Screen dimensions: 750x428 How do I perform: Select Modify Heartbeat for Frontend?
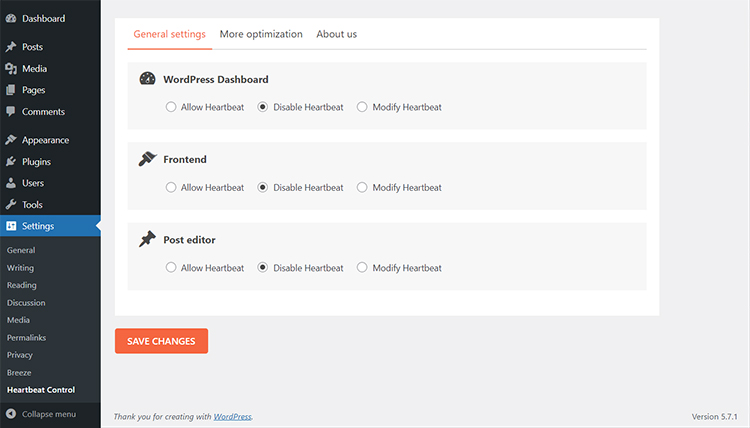[362, 187]
